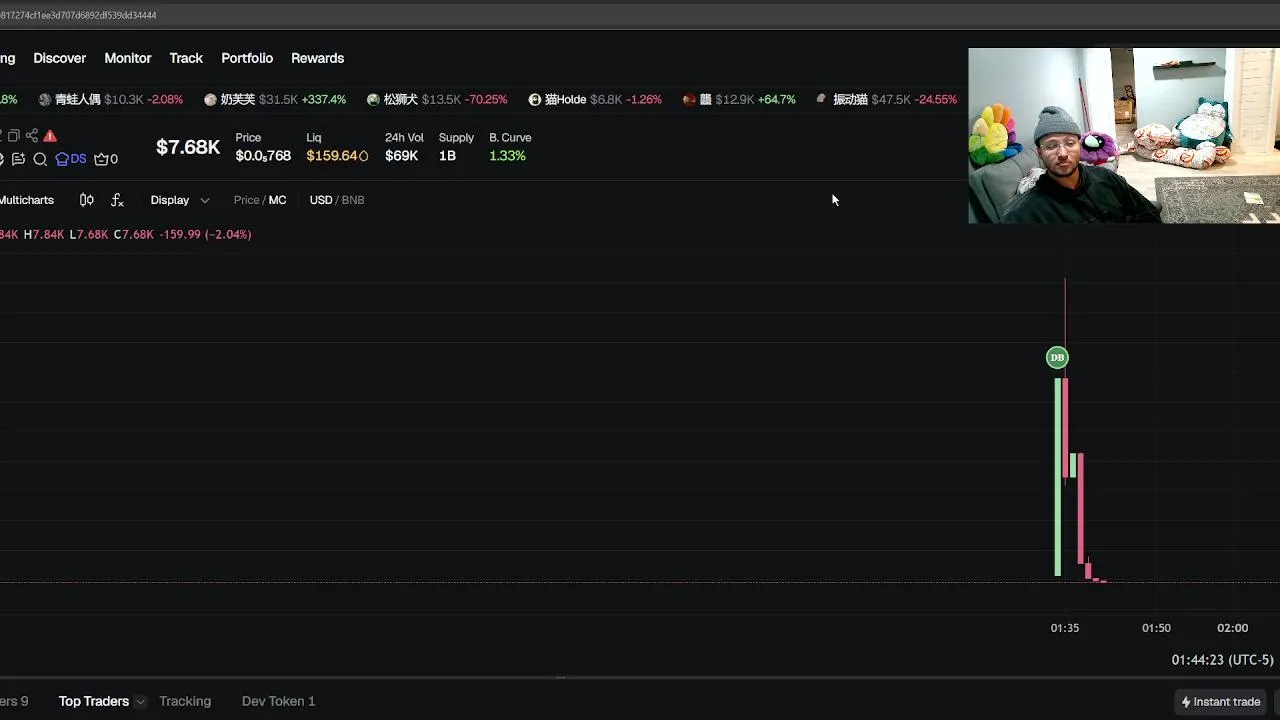Click the browser address bar URL
The image size is (1280, 720).
click(x=78, y=15)
